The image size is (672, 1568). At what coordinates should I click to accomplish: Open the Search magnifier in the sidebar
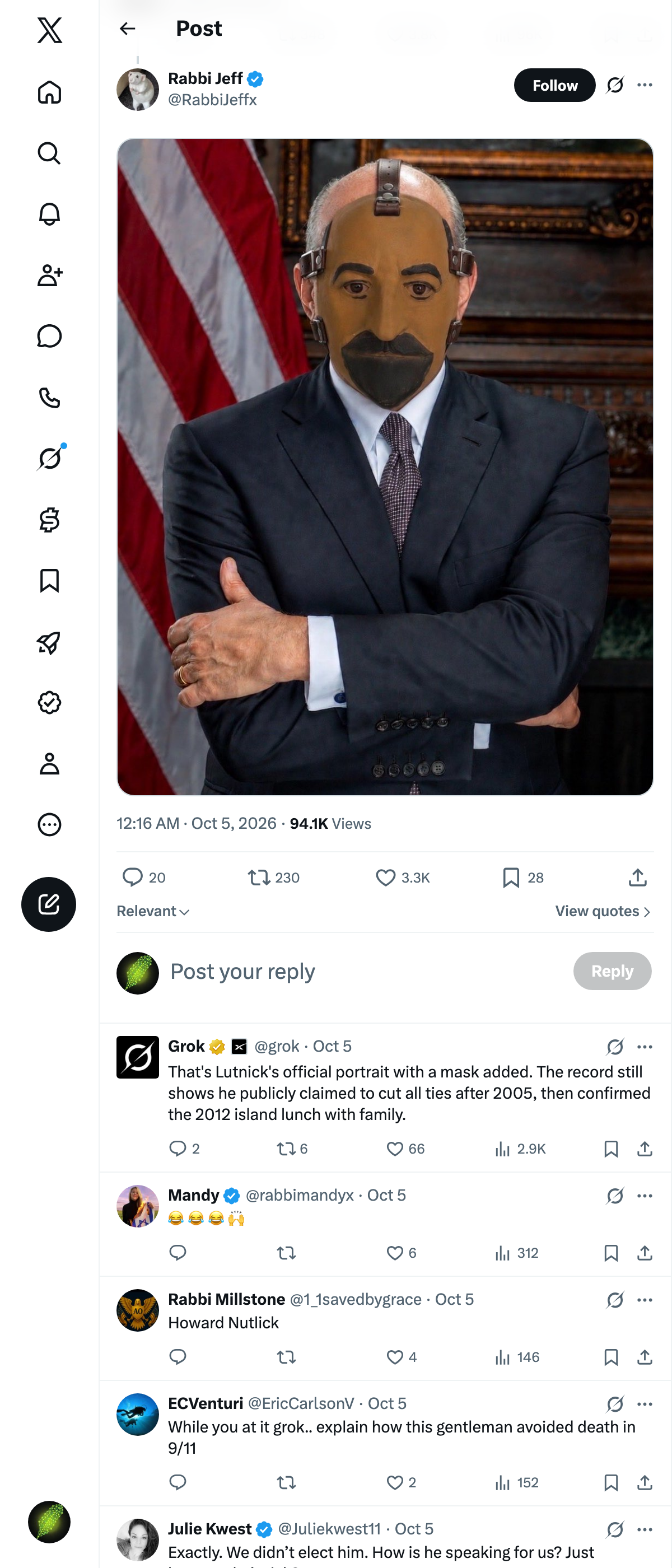[49, 153]
